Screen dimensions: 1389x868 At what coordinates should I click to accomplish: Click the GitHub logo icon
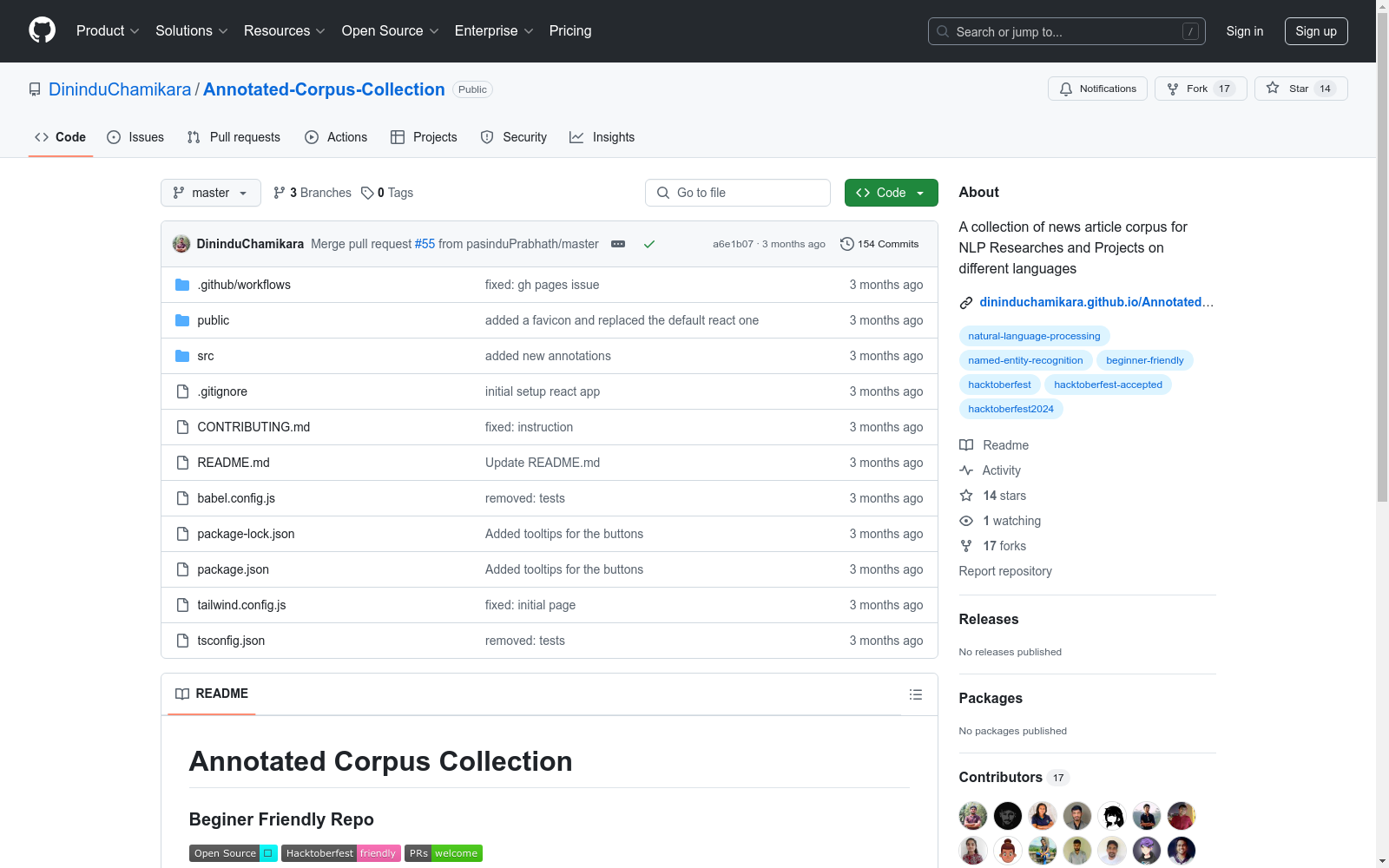42,30
